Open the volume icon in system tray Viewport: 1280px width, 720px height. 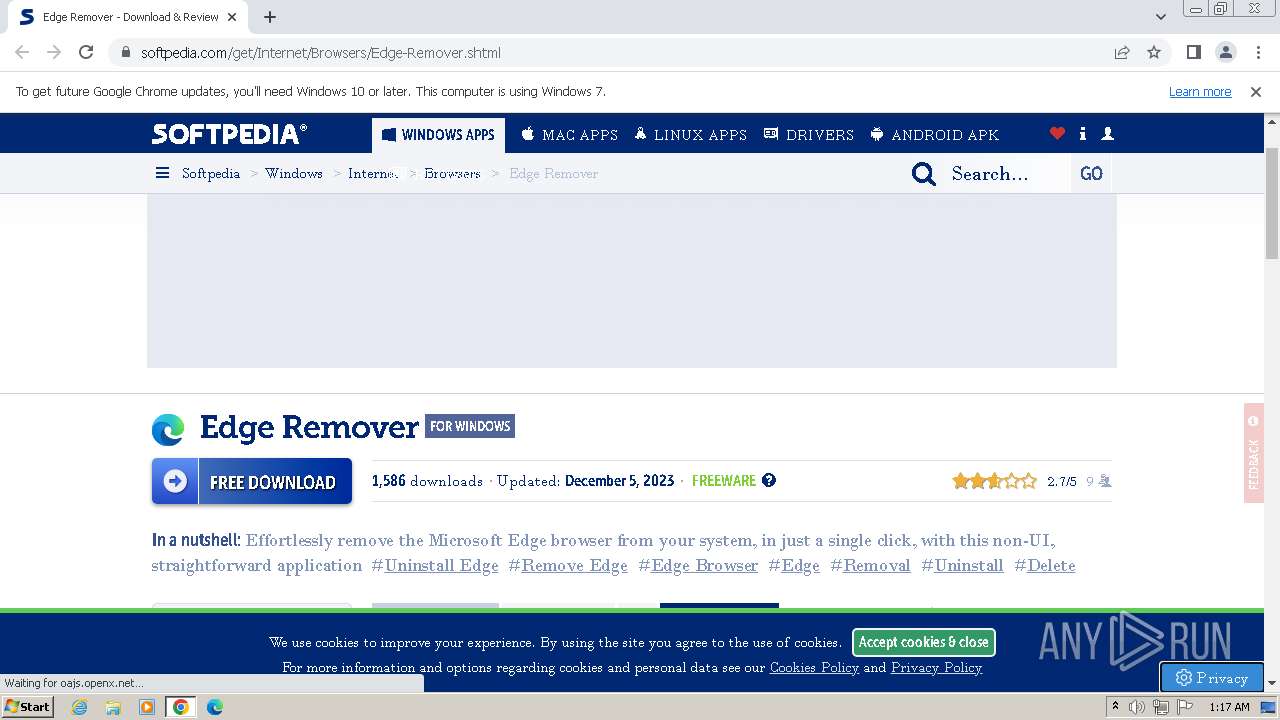(1137, 707)
